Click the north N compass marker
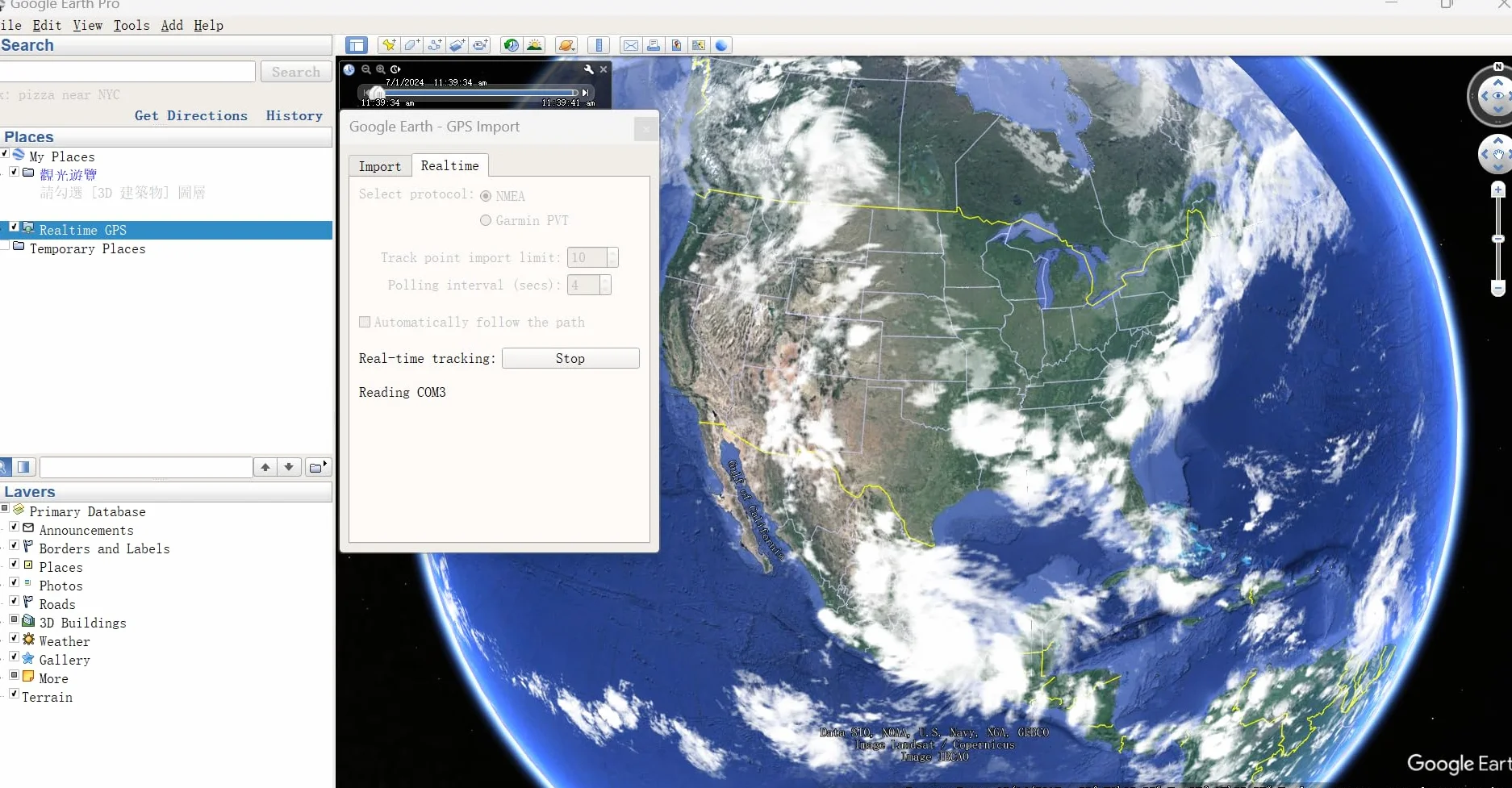Screen dimensions: 1512x788 pos(1498,66)
